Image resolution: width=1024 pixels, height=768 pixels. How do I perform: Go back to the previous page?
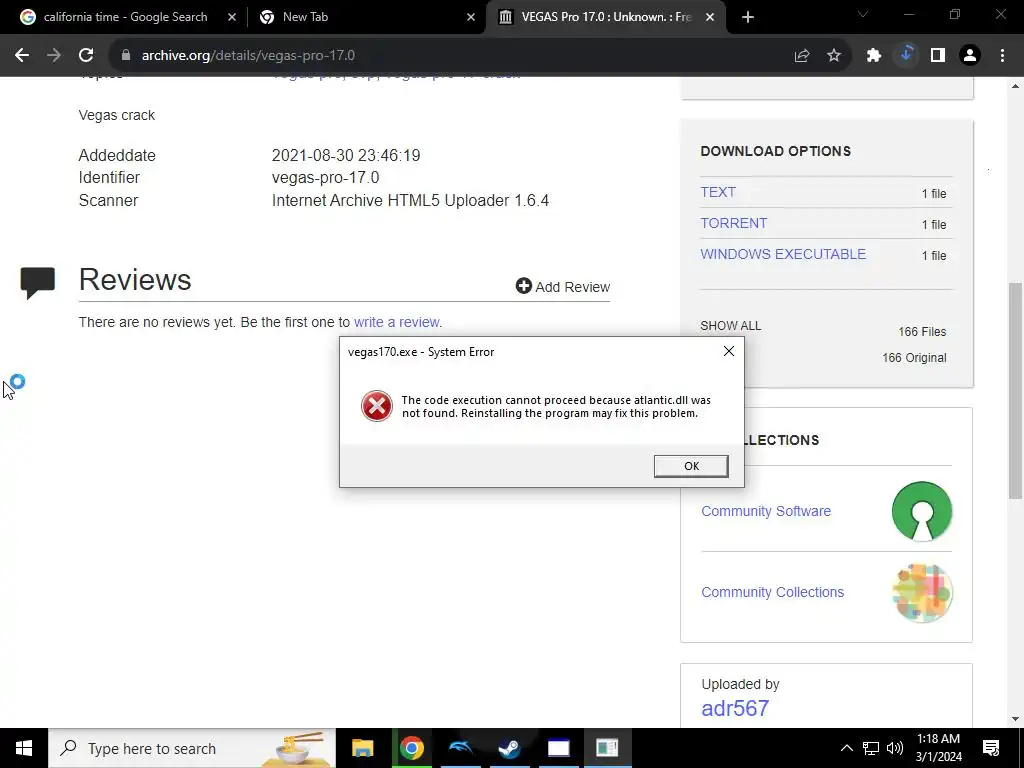[x=22, y=56]
